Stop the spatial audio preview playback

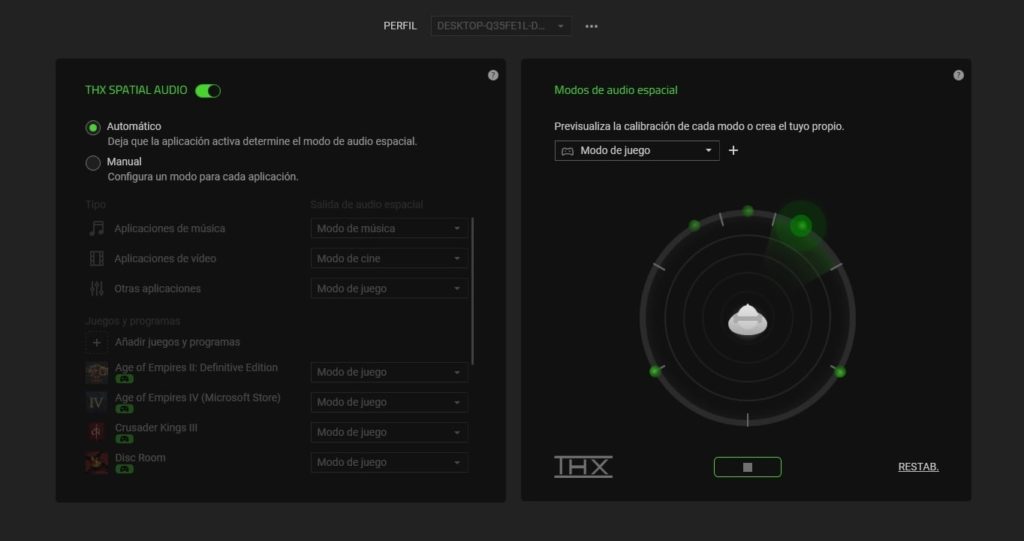click(x=748, y=467)
